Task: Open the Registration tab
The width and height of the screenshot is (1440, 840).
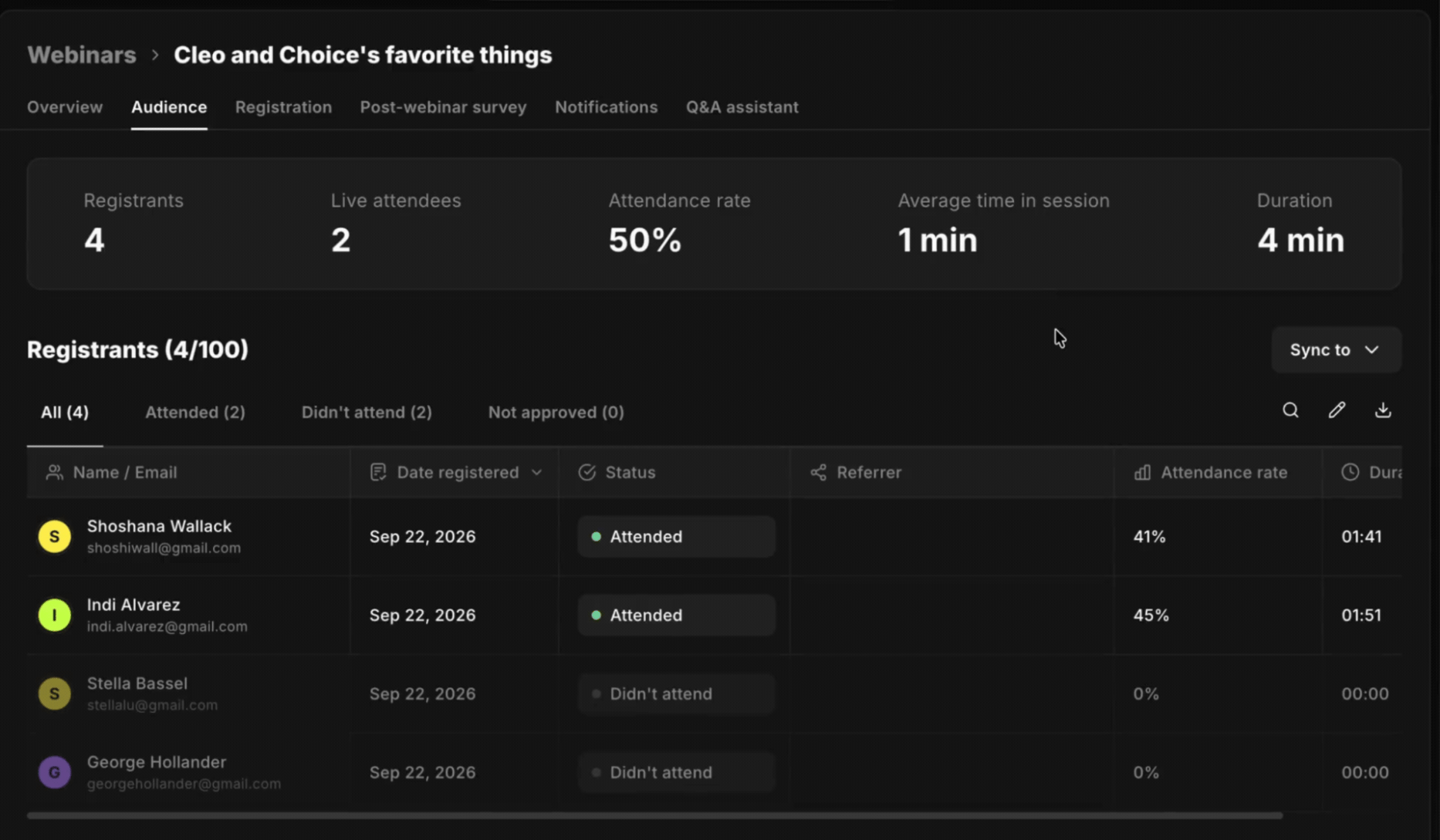Action: pos(283,107)
